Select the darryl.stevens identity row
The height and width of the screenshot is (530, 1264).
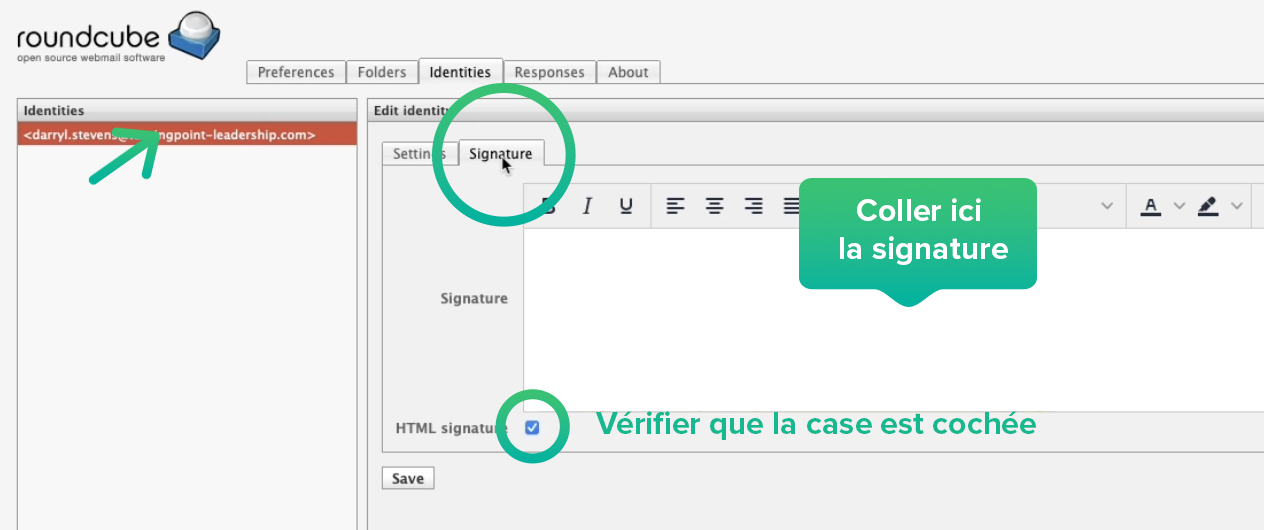click(187, 134)
